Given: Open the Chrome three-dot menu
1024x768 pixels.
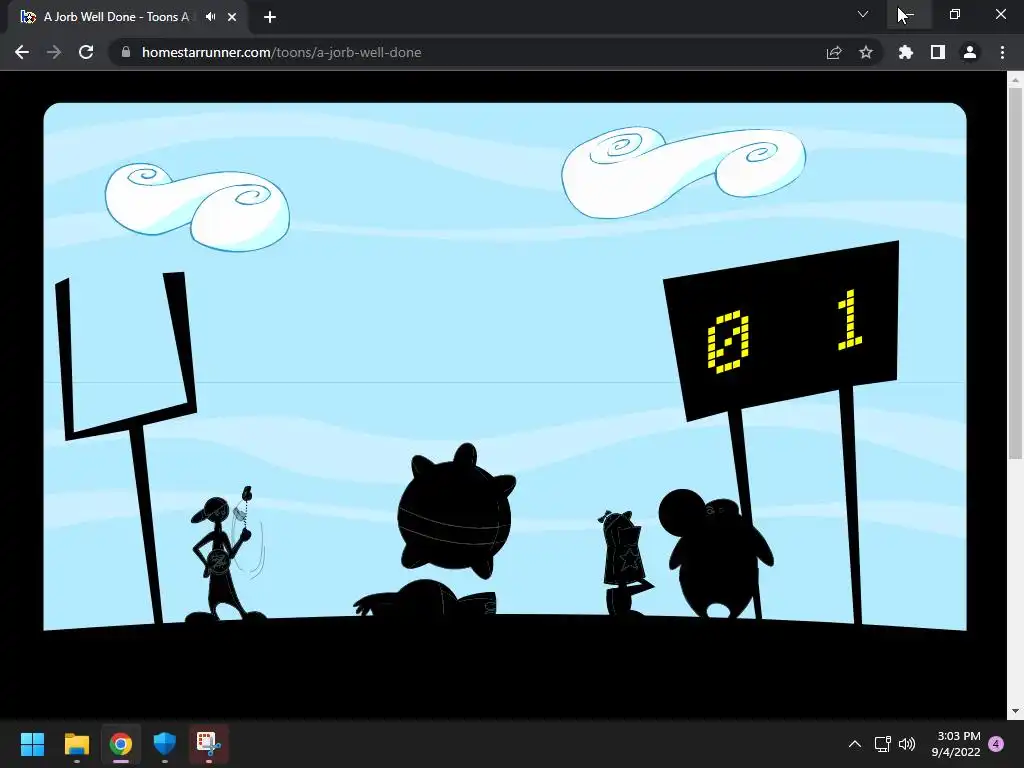Looking at the screenshot, I should point(1002,52).
